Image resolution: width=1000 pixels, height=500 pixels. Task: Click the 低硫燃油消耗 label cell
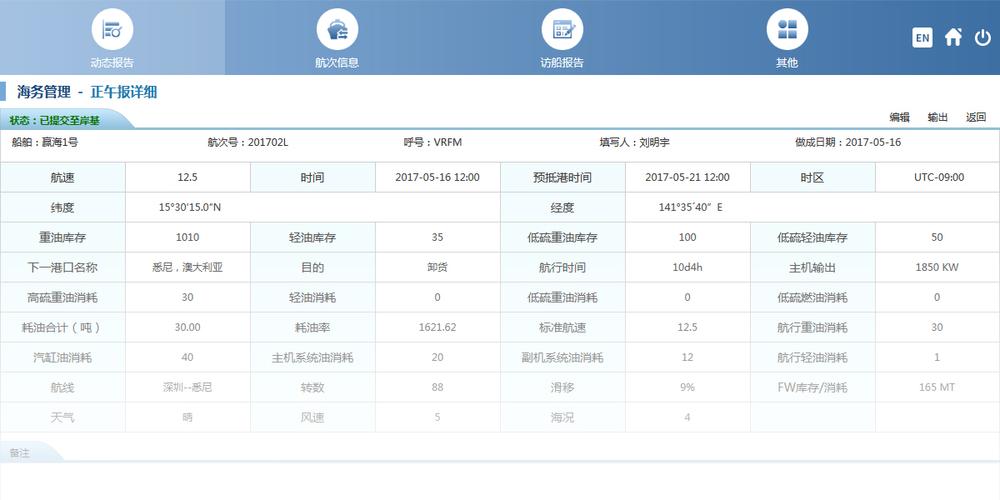tap(812, 297)
